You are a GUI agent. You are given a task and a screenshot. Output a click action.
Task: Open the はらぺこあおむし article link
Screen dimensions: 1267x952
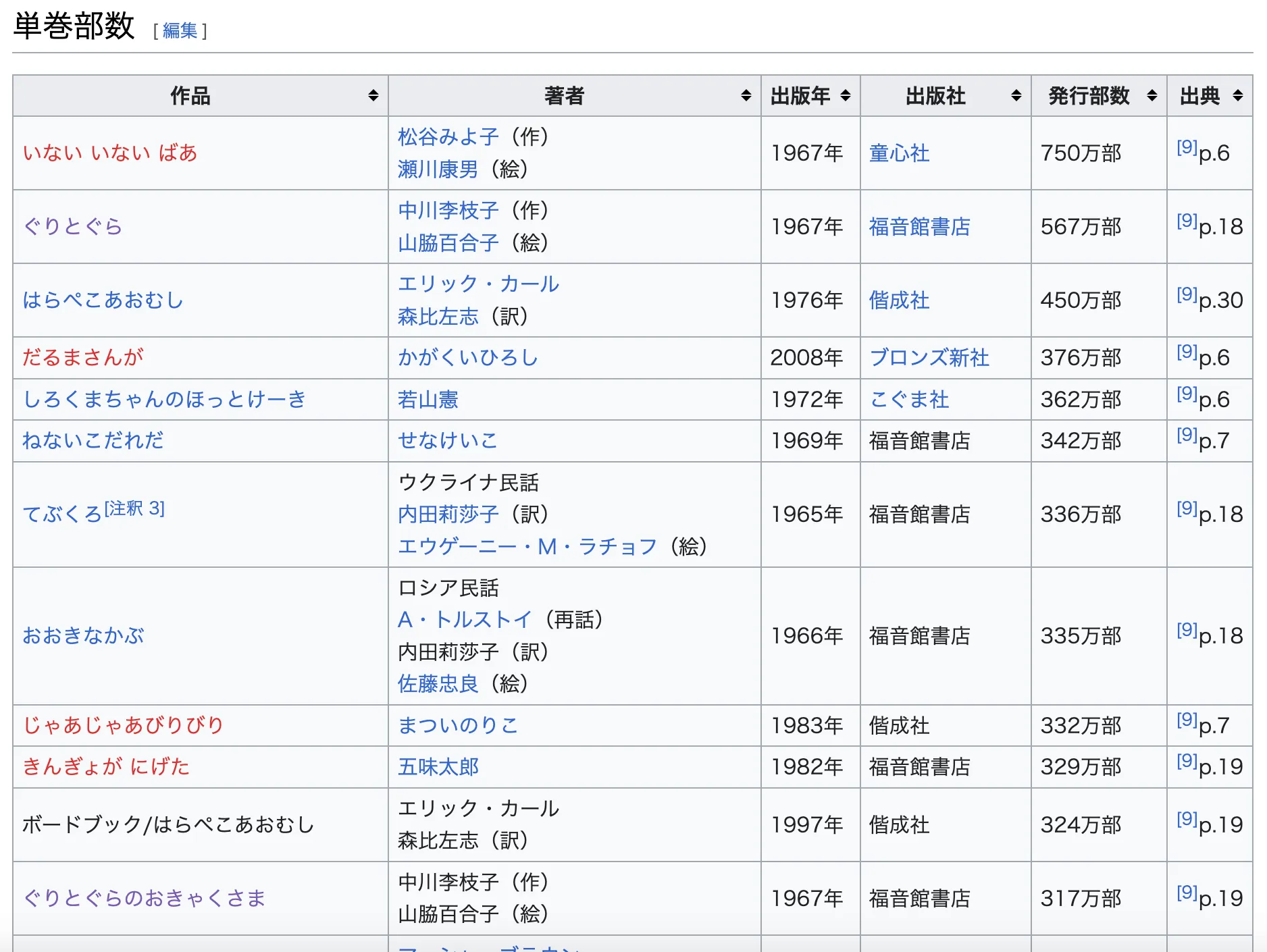tap(103, 300)
